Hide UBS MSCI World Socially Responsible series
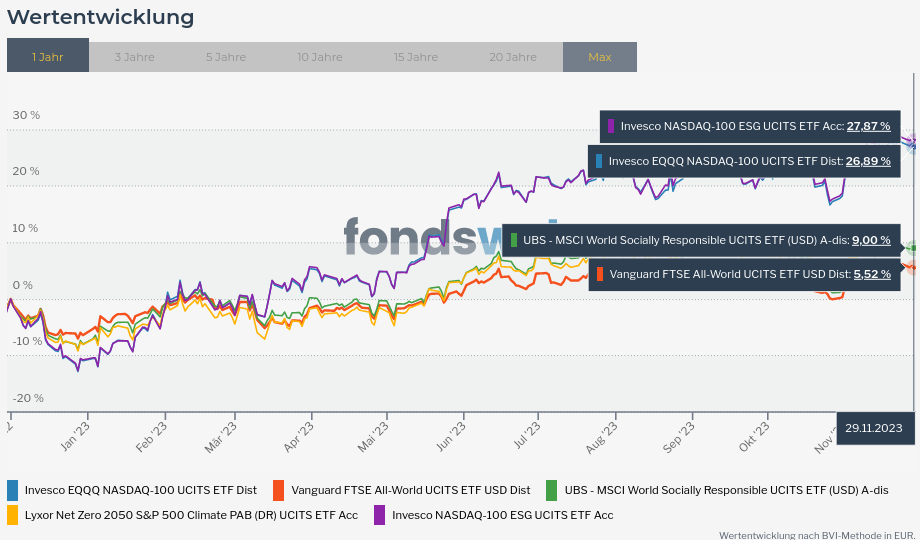The width and height of the screenshot is (920, 540). [x=726, y=490]
